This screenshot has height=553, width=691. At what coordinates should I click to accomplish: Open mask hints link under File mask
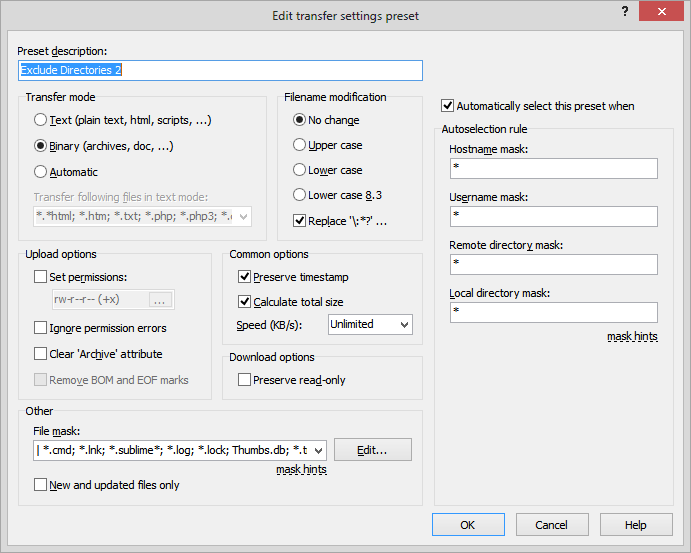(301, 469)
